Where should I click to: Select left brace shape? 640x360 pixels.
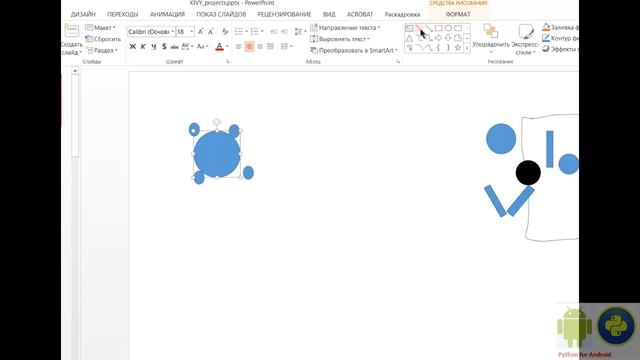438,48
